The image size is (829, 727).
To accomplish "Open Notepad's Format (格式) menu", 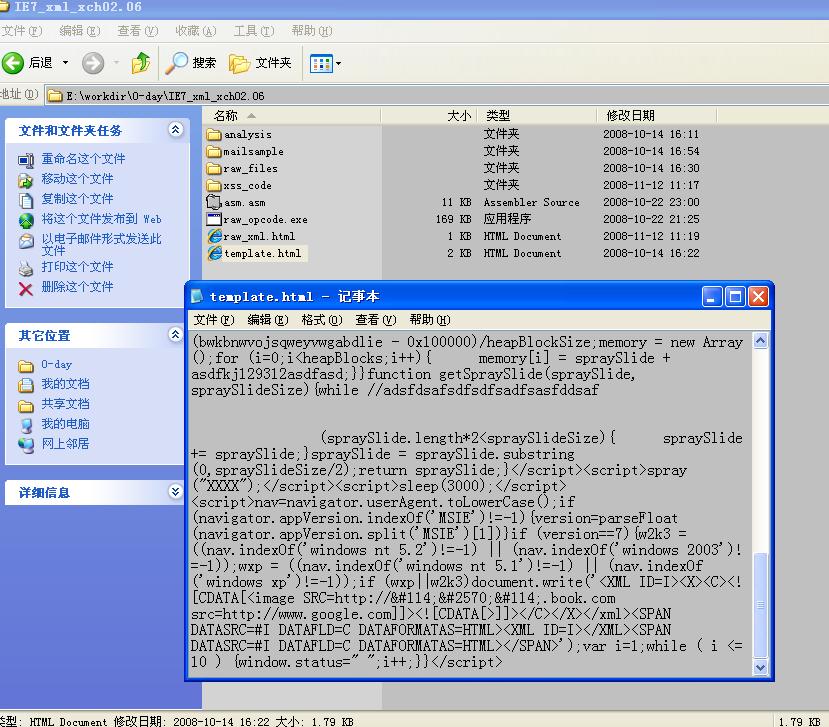I will click(x=322, y=320).
